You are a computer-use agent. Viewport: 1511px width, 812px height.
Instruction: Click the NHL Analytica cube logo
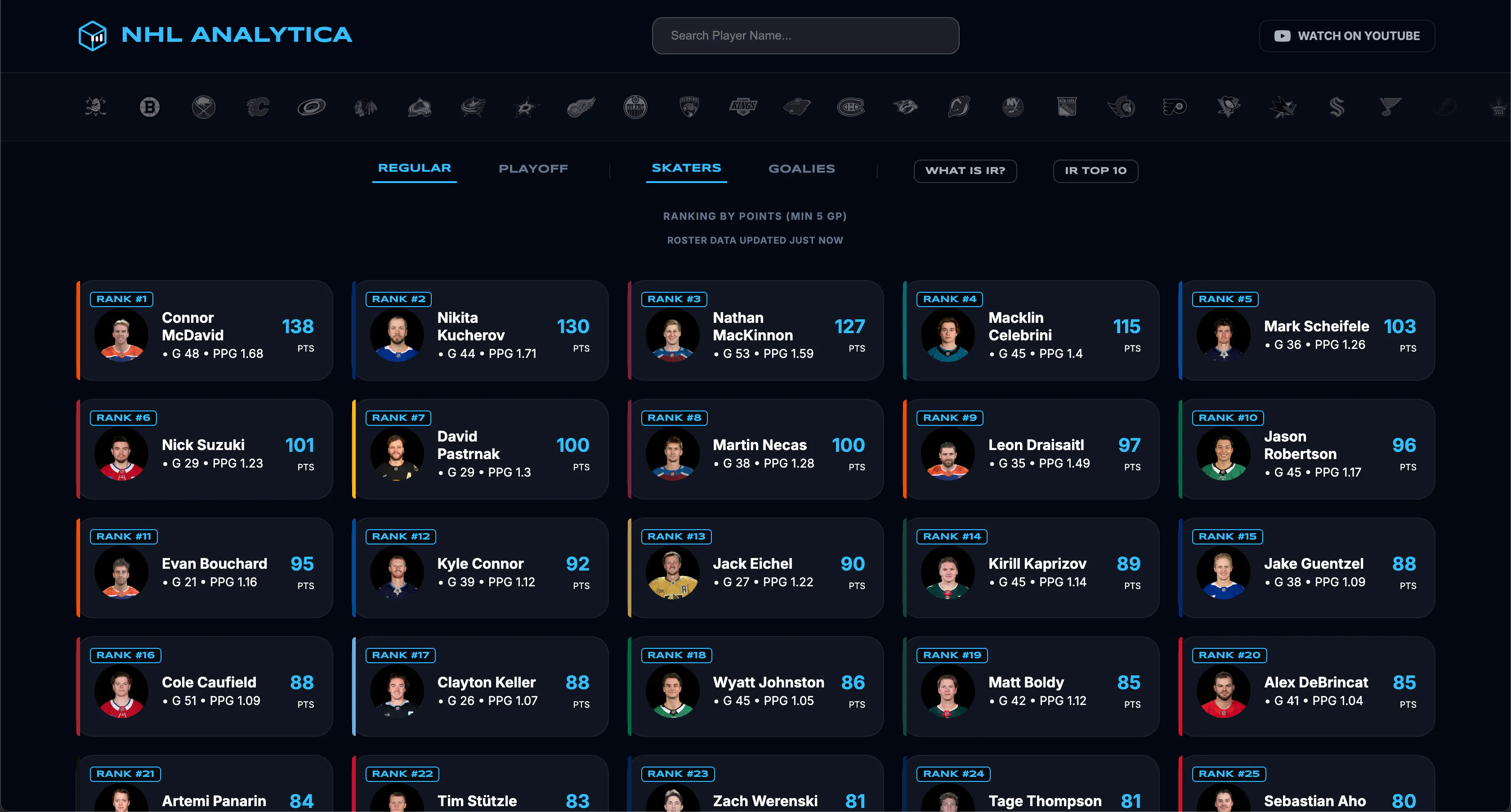coord(93,36)
